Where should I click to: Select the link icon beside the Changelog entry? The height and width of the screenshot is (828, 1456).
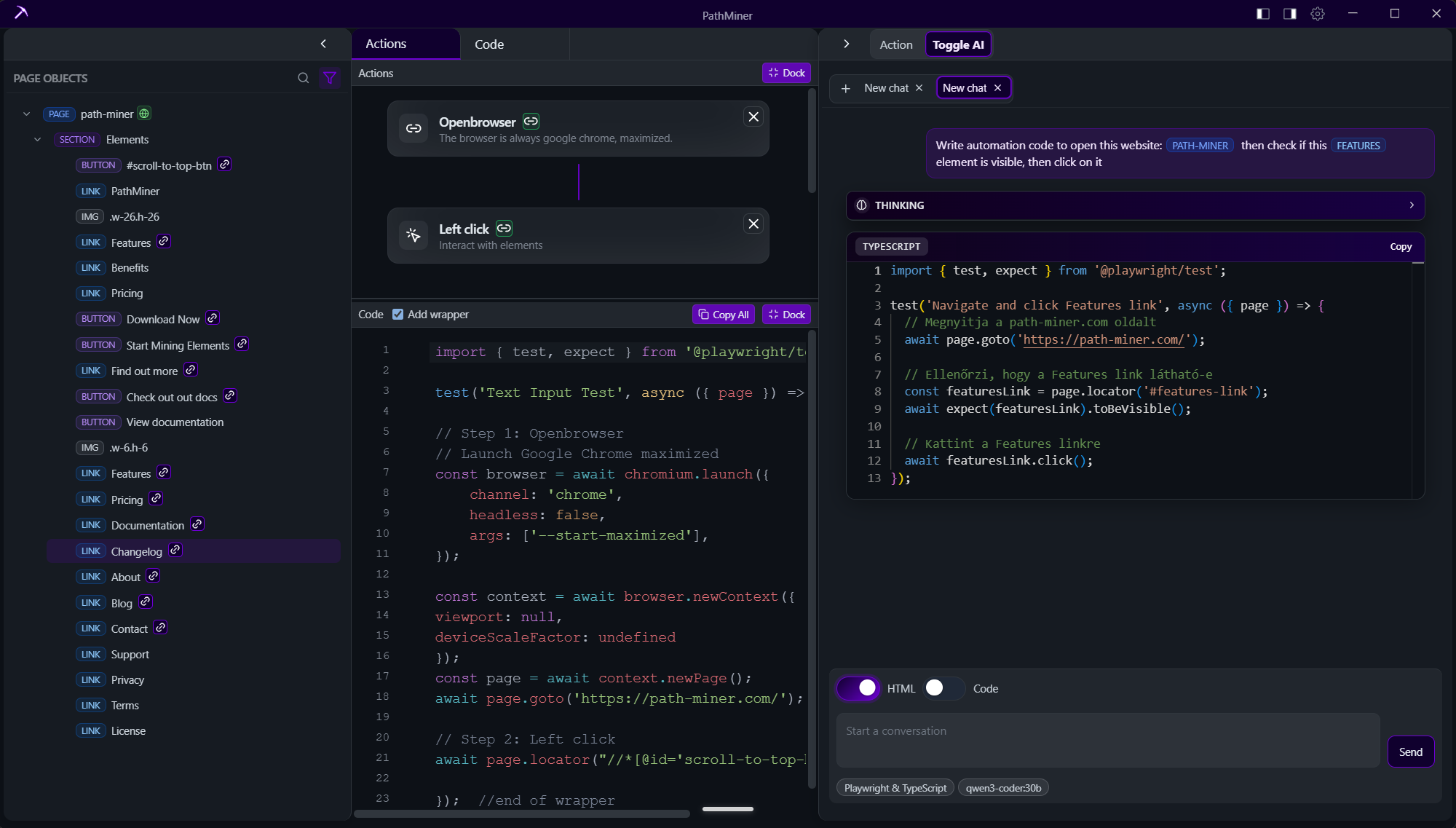tap(175, 551)
